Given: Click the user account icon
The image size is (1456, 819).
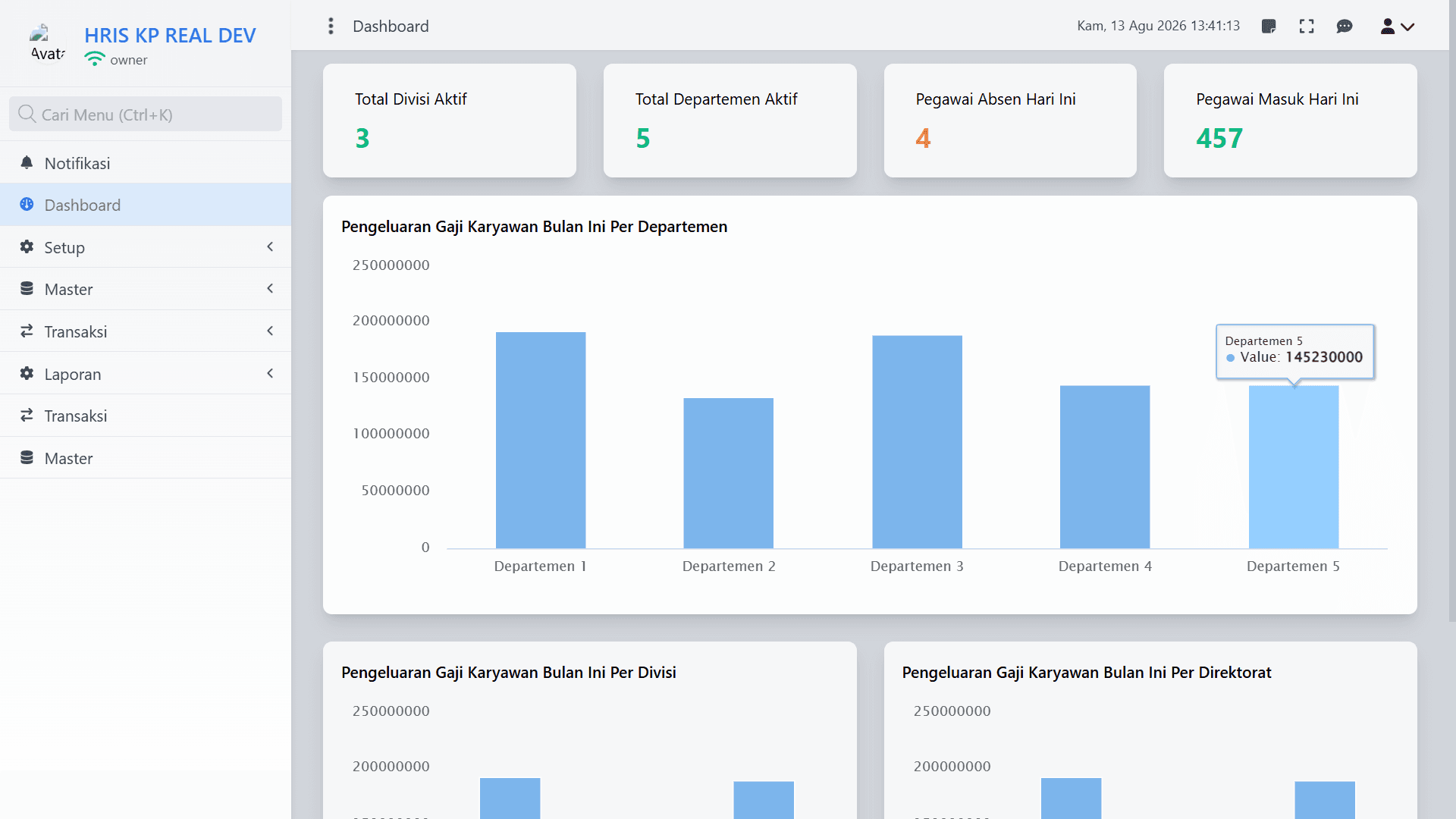Looking at the screenshot, I should tap(1387, 26).
